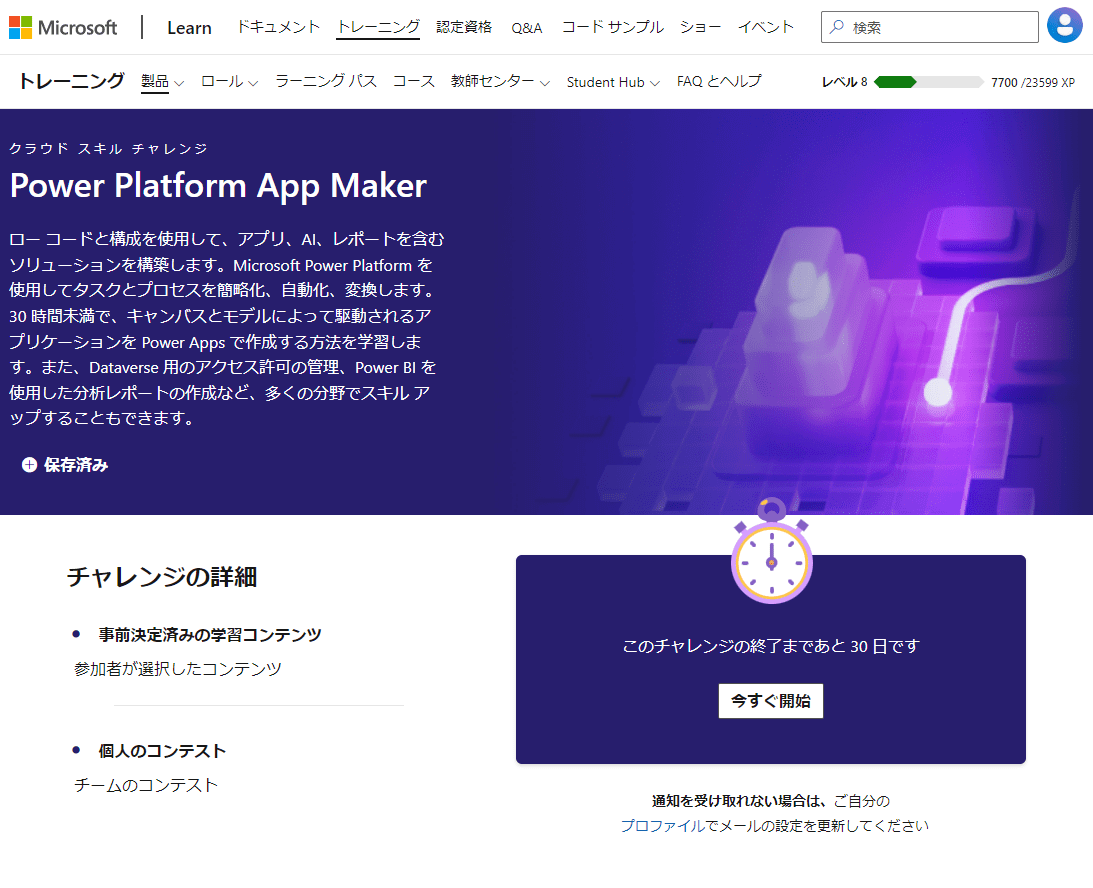Click the 7700 /23599 XP text
This screenshot has width=1093, height=888.
[1033, 82]
